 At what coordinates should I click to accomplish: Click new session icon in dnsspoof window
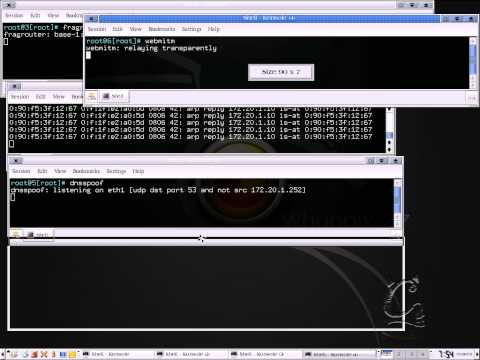point(16,235)
